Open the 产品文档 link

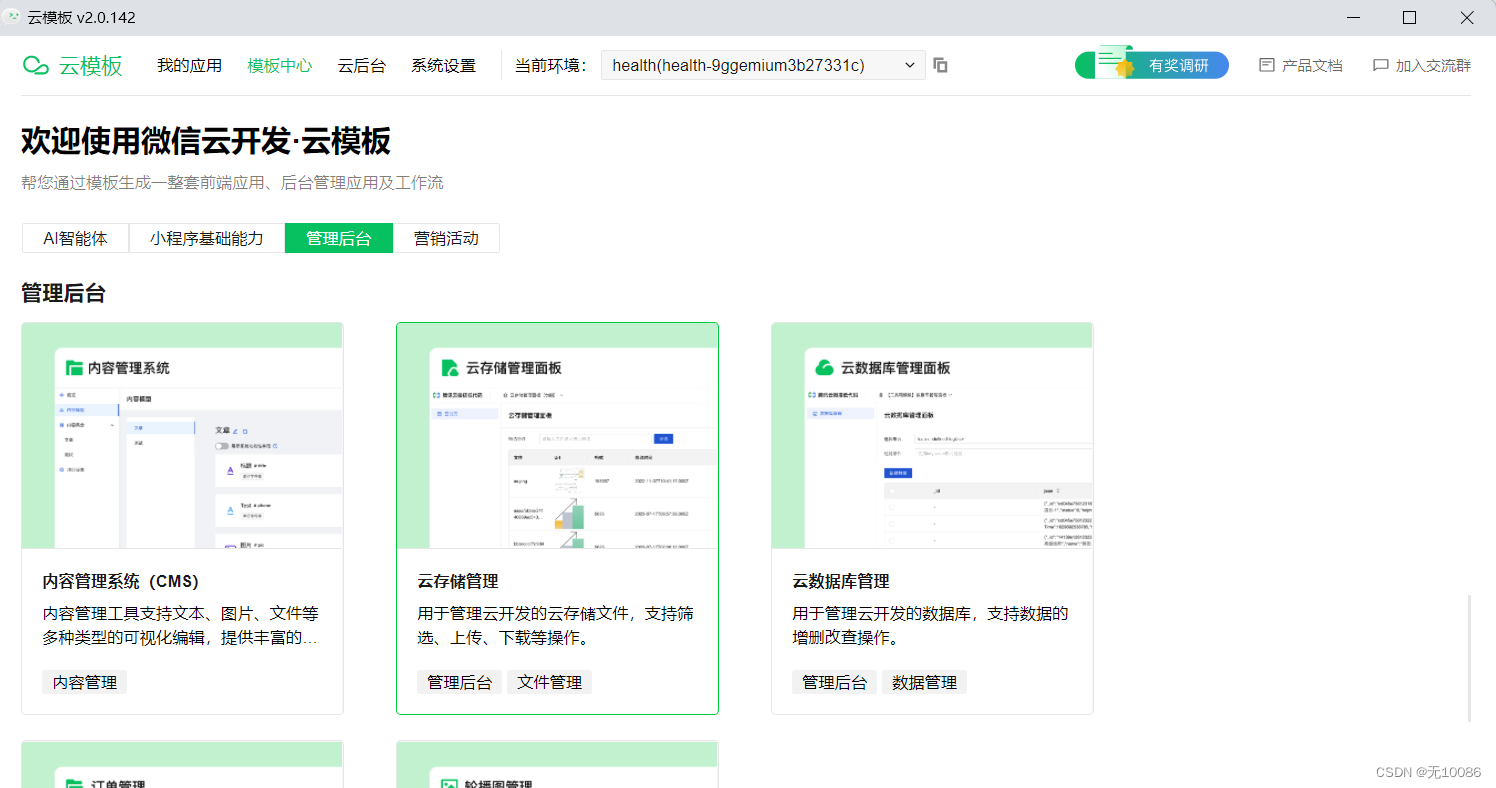click(1300, 65)
